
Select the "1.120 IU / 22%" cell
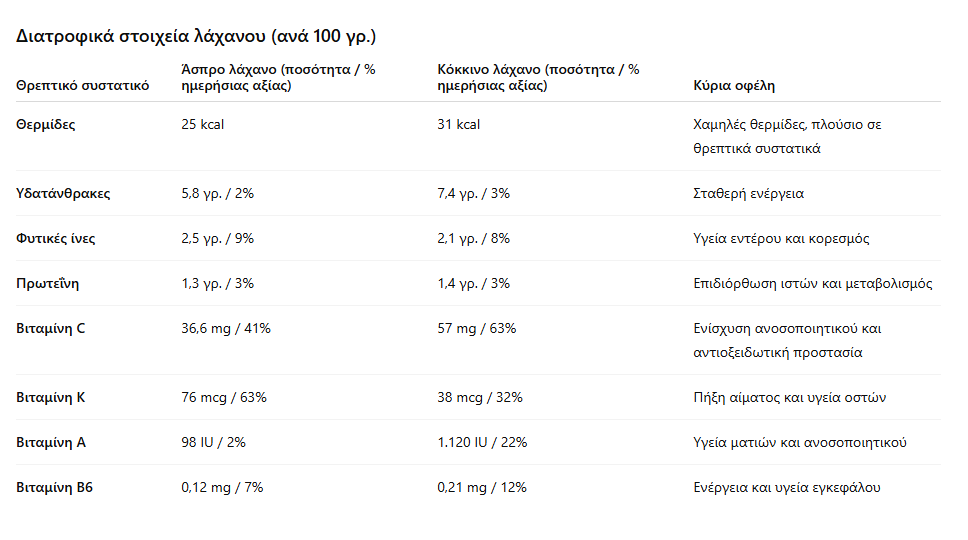[x=482, y=443]
